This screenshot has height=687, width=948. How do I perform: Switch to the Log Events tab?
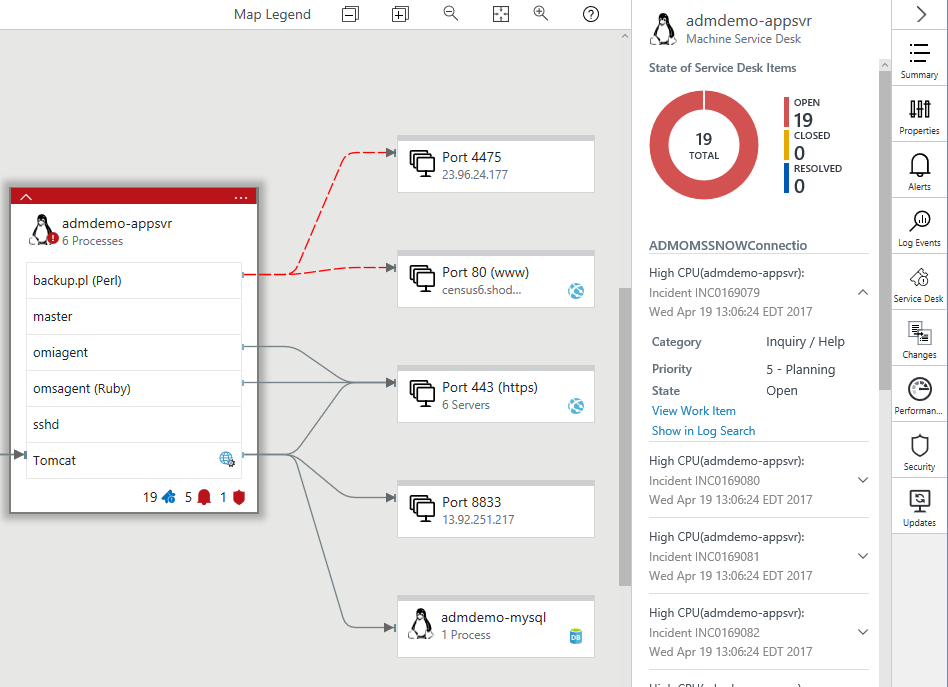(919, 227)
